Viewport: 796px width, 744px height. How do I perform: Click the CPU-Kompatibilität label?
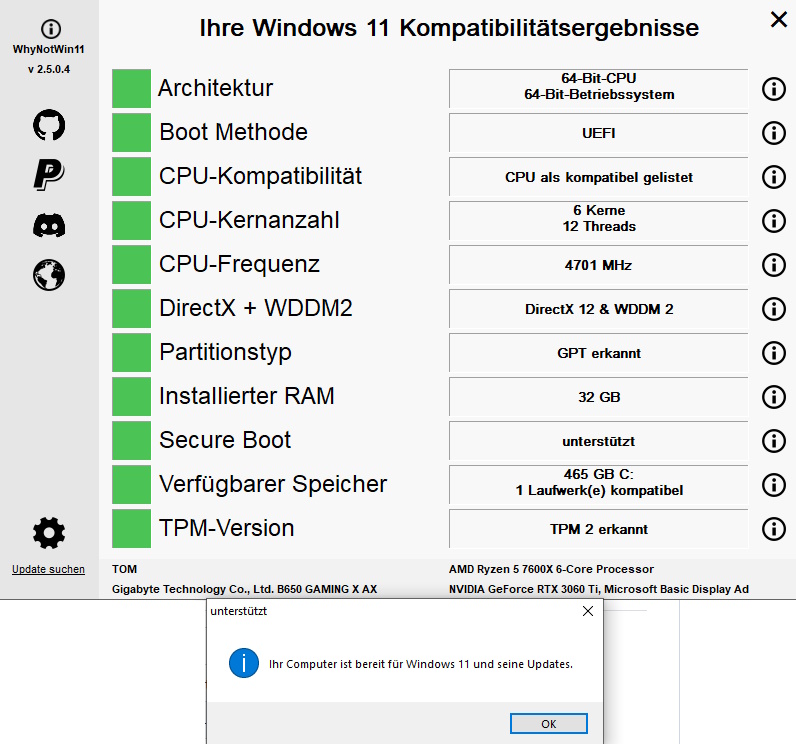(260, 176)
